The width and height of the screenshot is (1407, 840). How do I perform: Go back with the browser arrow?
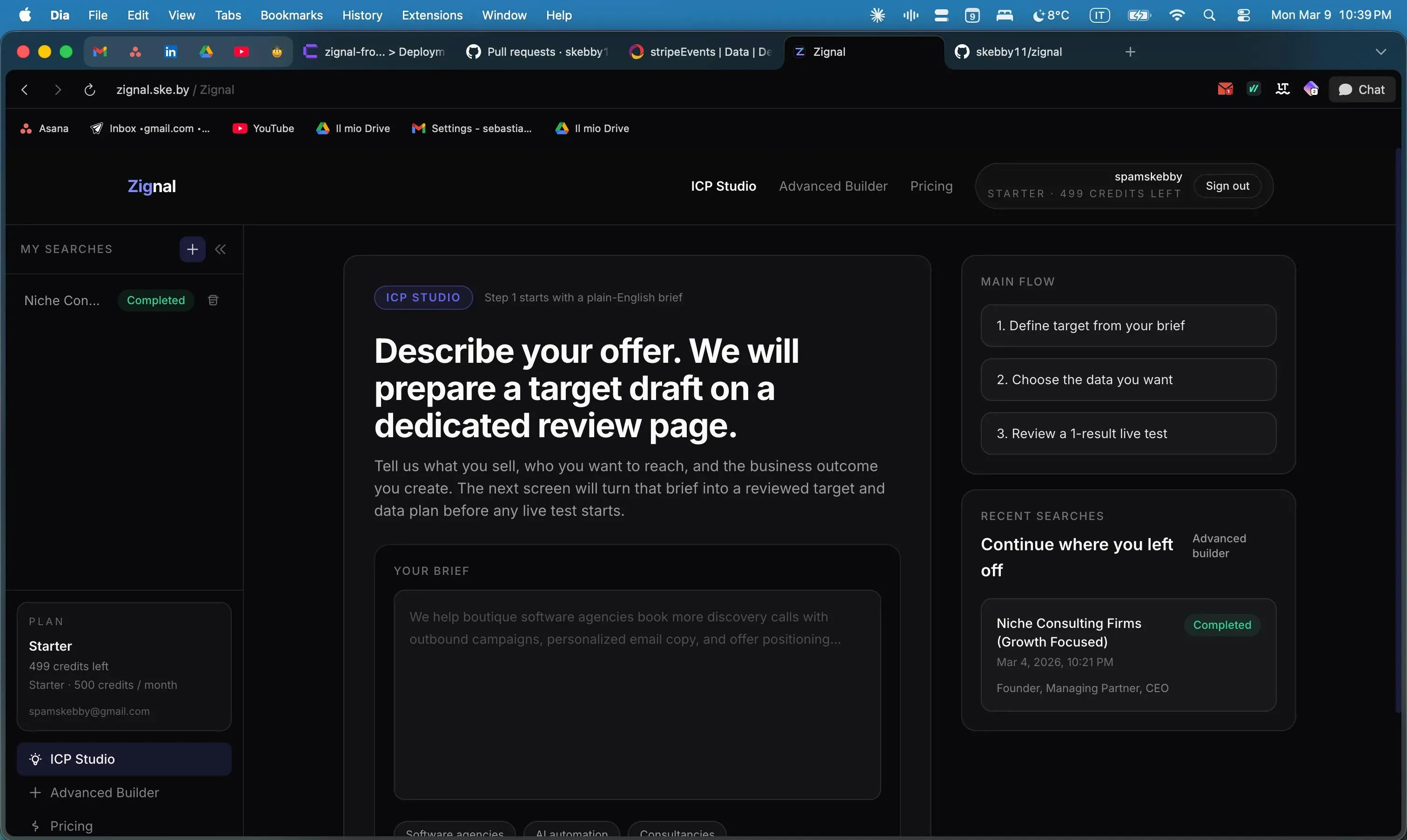(x=24, y=89)
